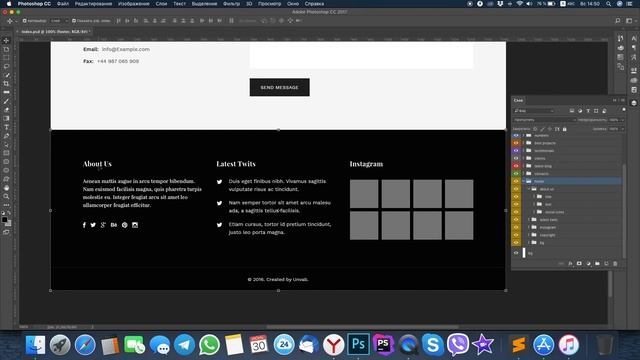The width and height of the screenshot is (640, 360).
Task: Select the Pen tool
Action: click(x=6, y=136)
